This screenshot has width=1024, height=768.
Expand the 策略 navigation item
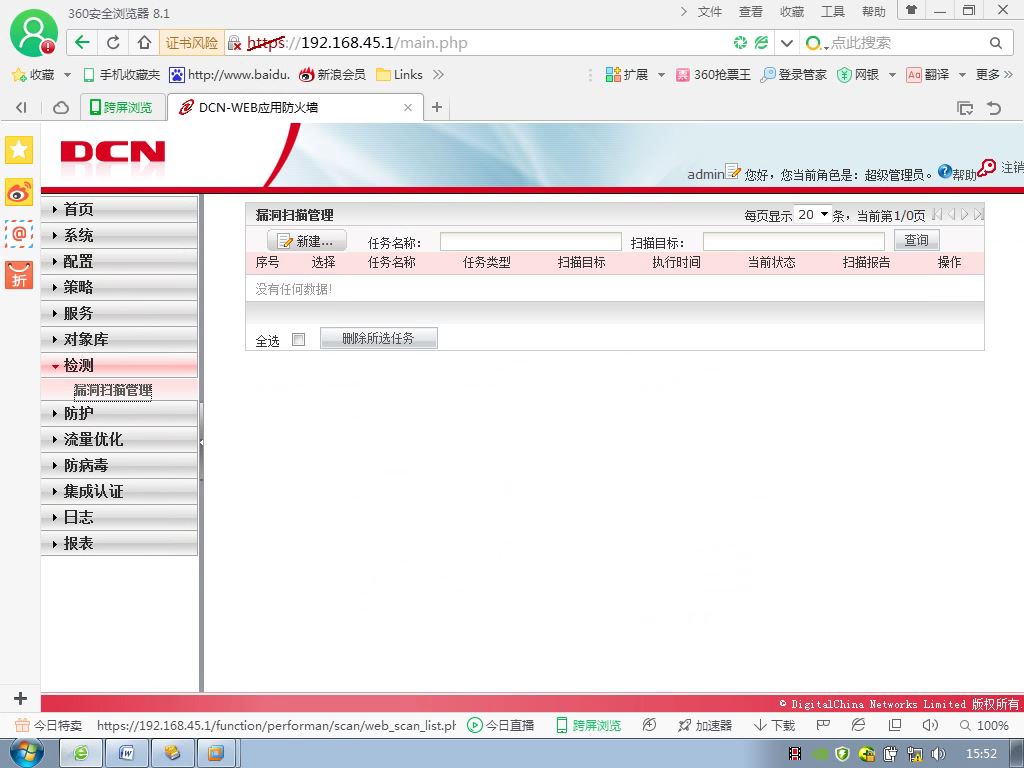(120, 287)
